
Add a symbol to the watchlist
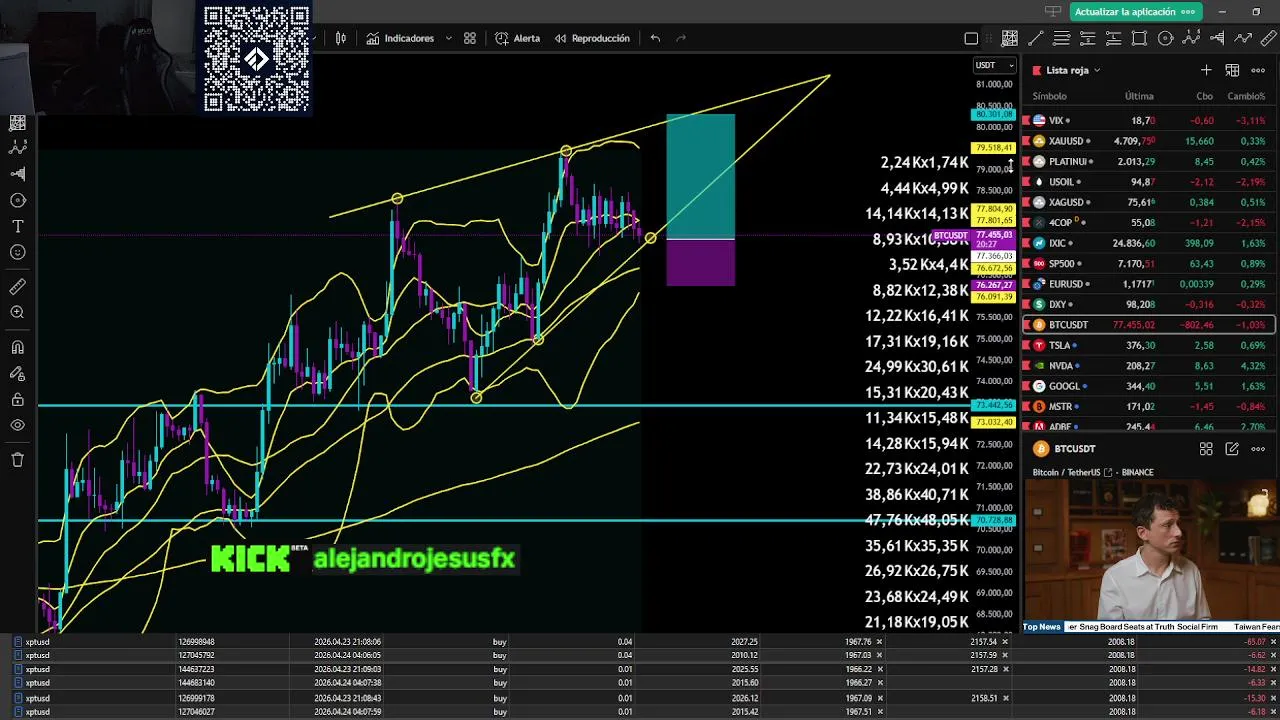coord(1206,70)
